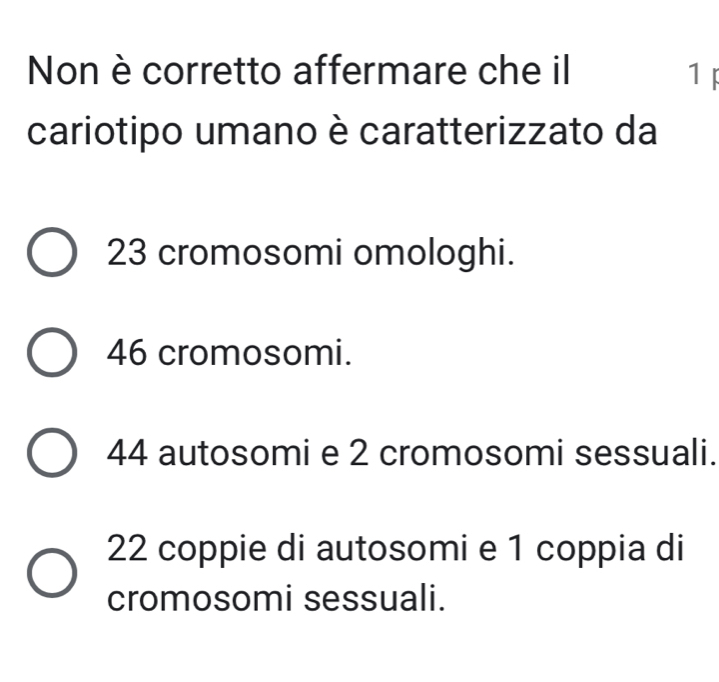Click the '46 cromosomi.' answer text
This screenshot has height=682, width=719.
230,352
